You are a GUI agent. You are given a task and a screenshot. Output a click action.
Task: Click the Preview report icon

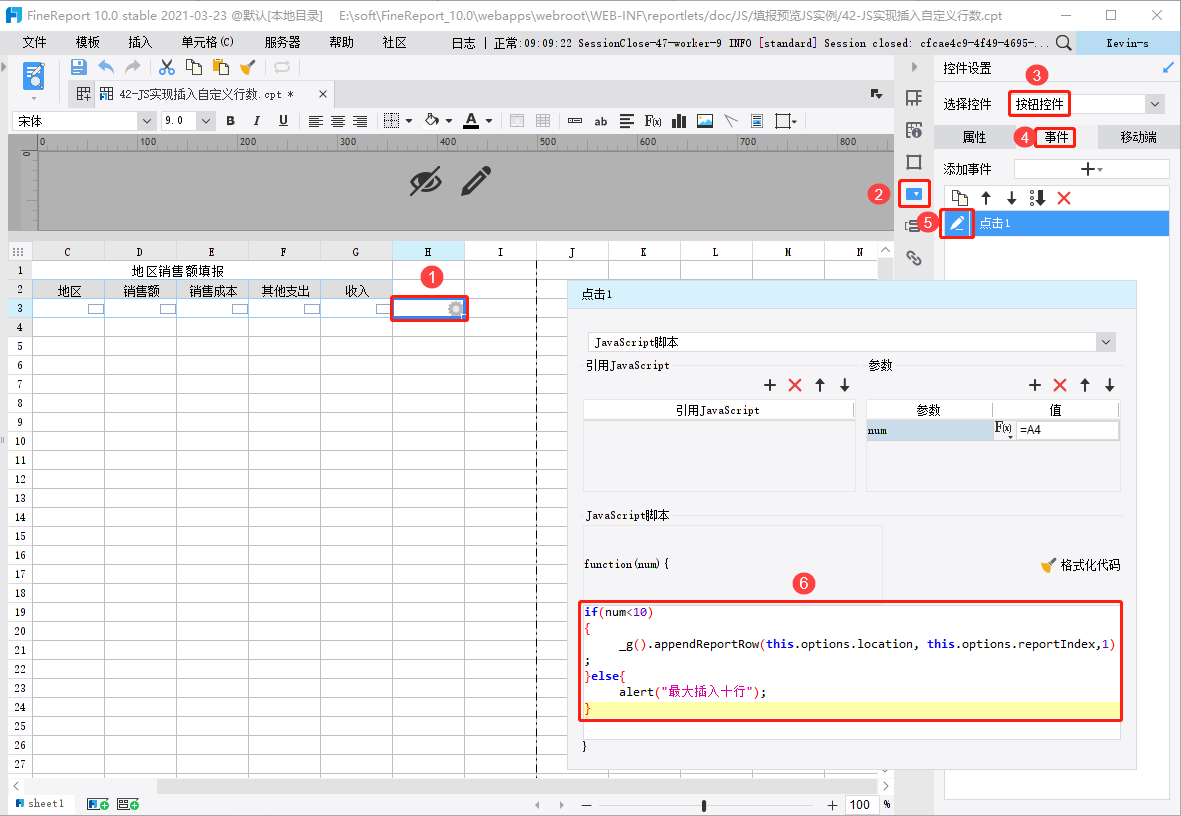coord(34,77)
